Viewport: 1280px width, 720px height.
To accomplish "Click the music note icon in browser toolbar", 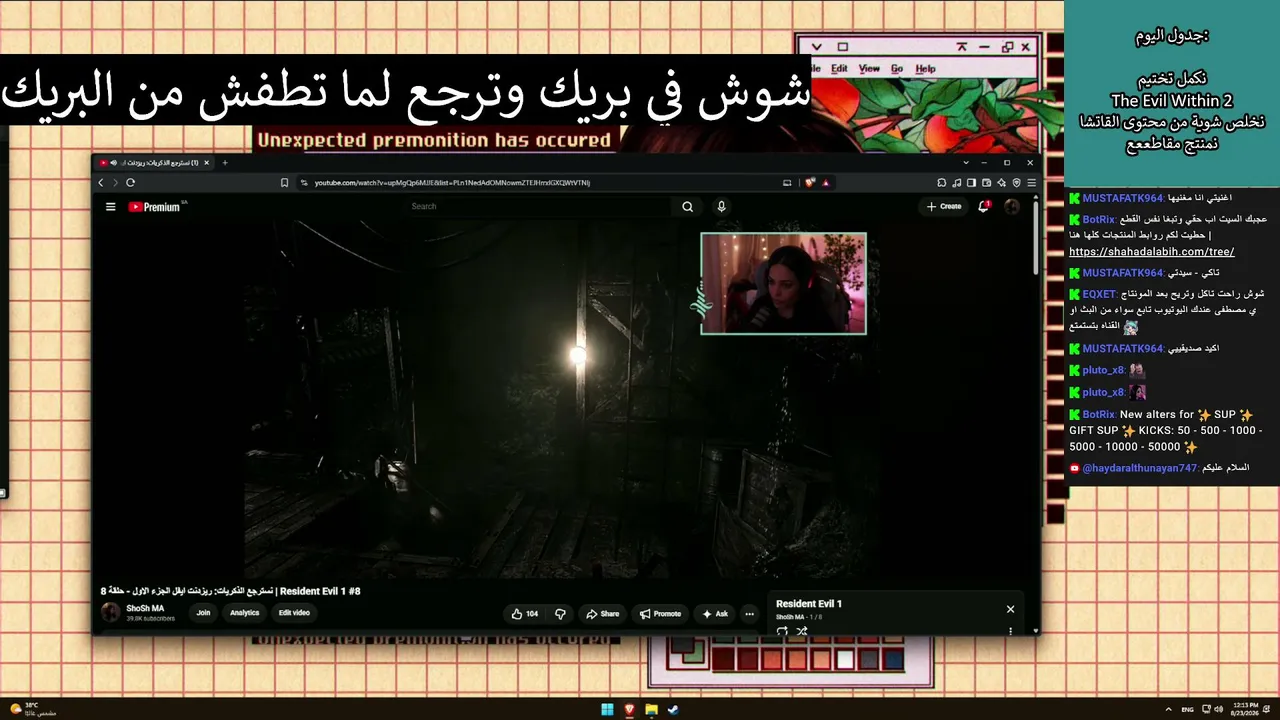I will coord(957,183).
